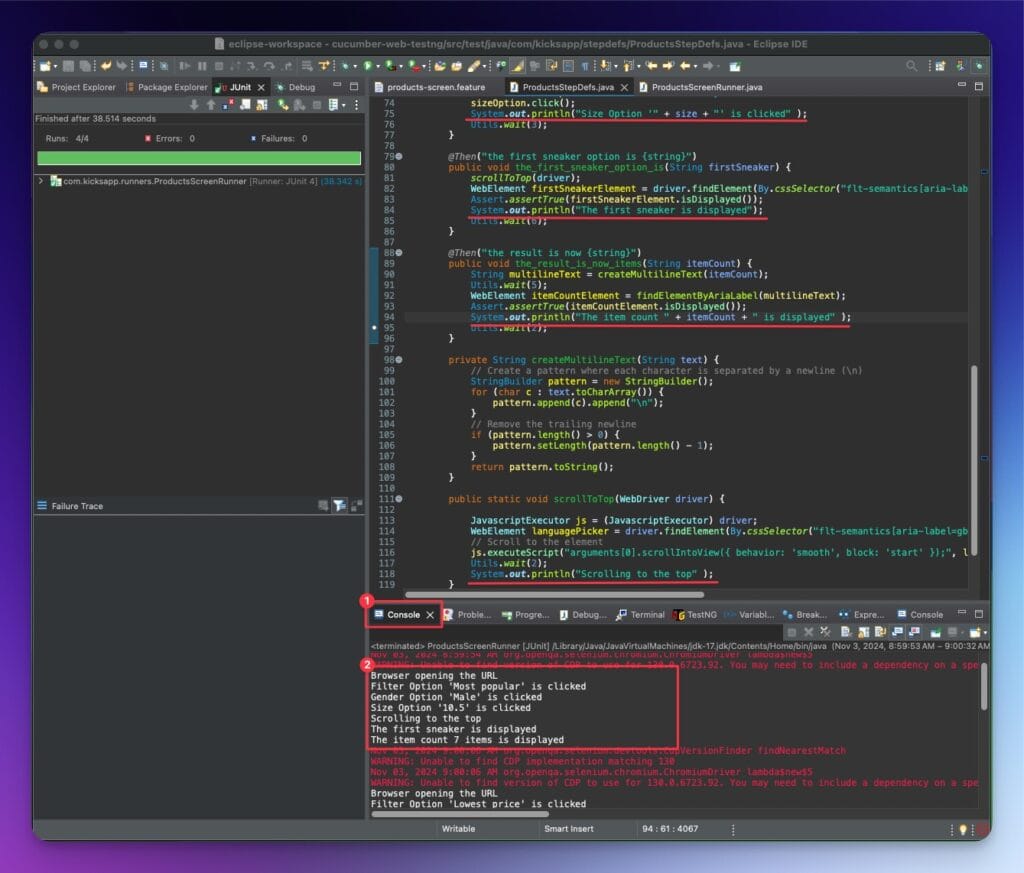Image resolution: width=1024 pixels, height=873 pixels.
Task: Switch to Progress tab in bottom panel
Action: point(526,614)
